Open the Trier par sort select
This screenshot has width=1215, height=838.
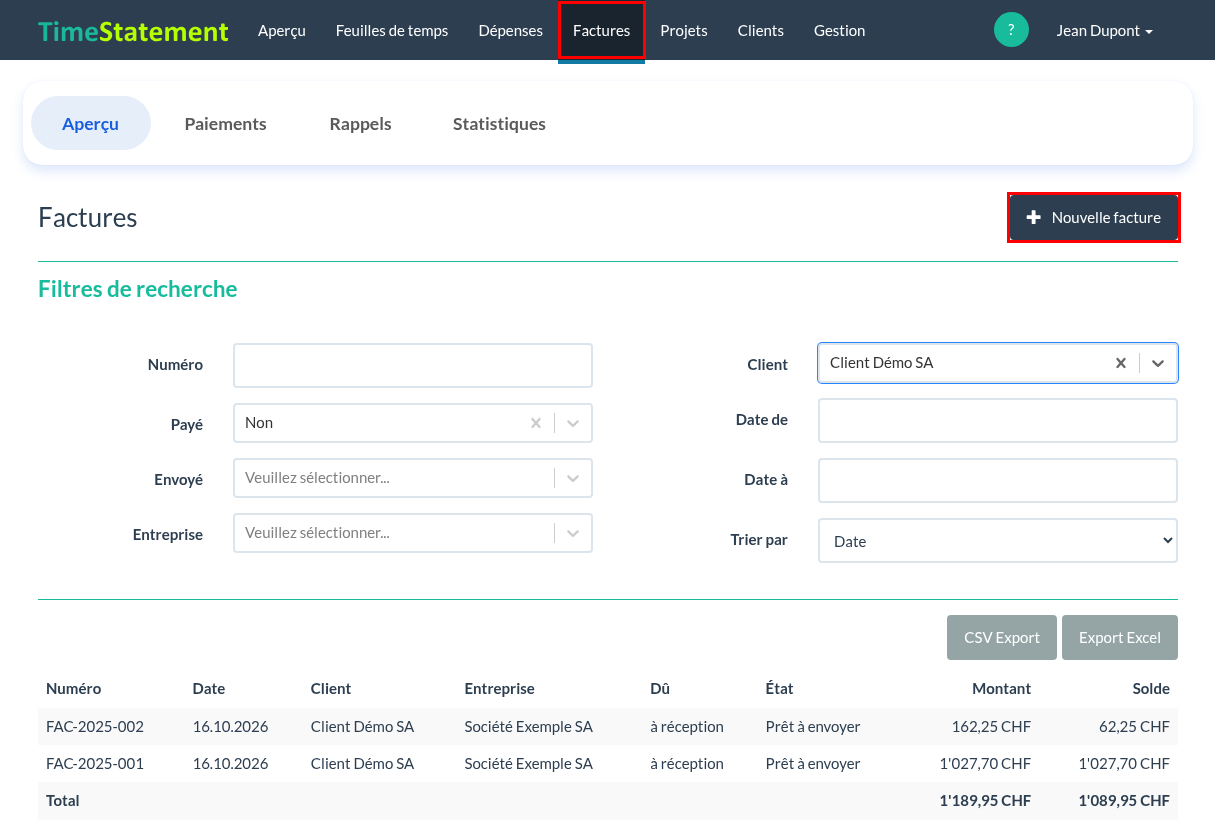[x=998, y=541]
